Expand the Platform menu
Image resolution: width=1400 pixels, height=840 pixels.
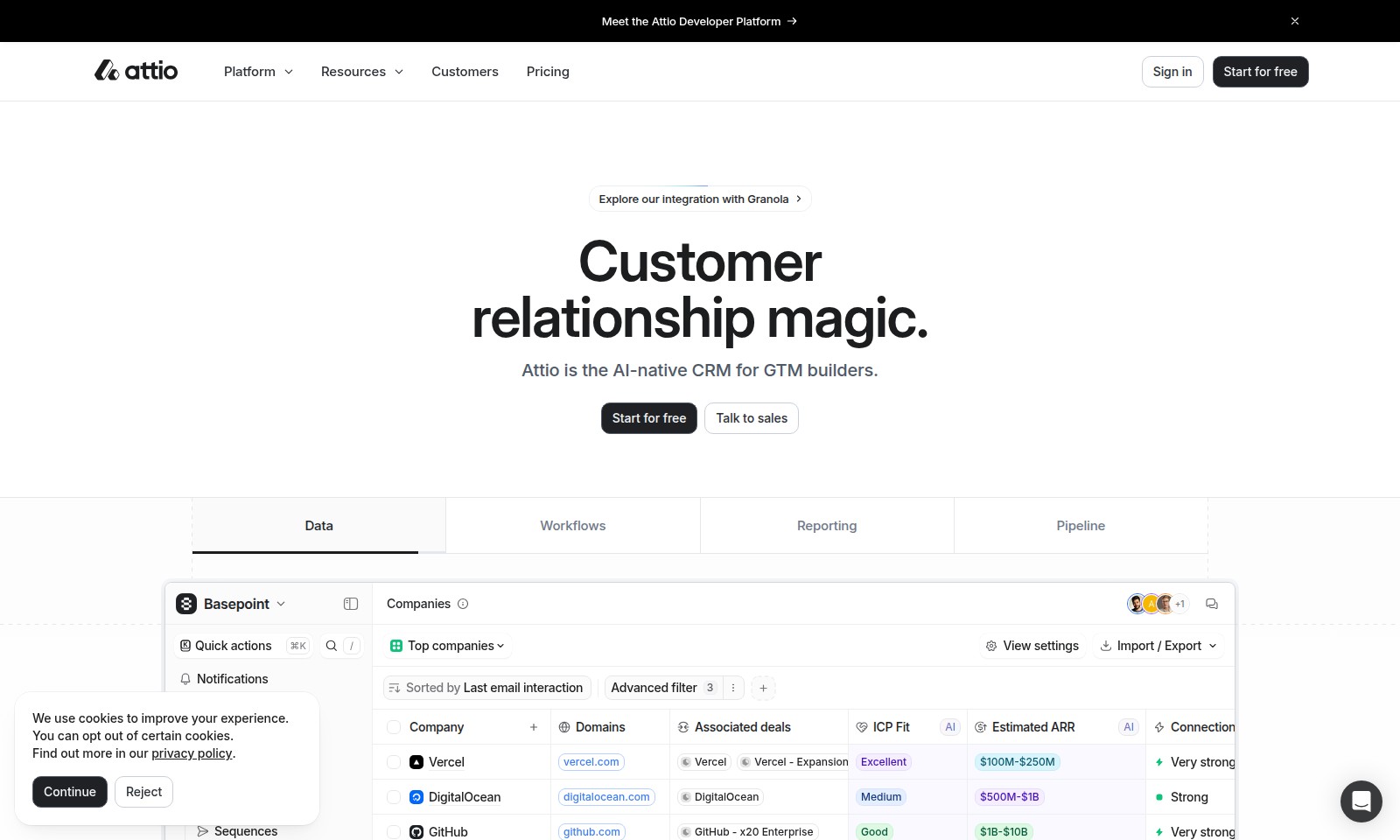(258, 72)
